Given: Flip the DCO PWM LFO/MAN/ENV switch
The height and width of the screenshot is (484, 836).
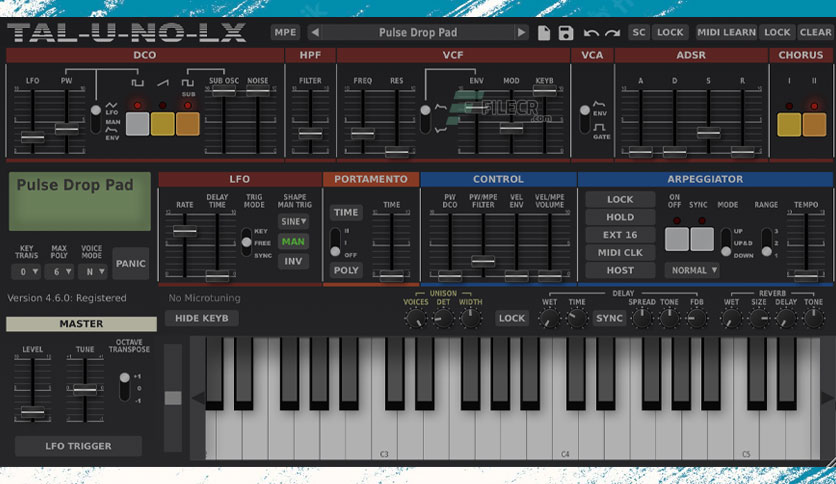Looking at the screenshot, I should (95, 119).
